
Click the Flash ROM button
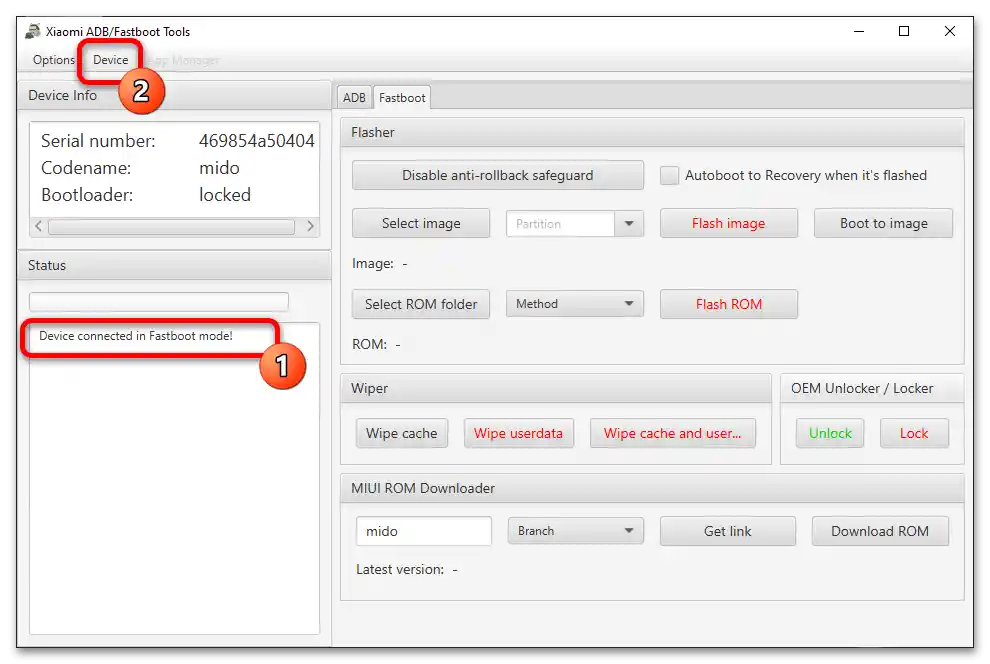click(x=729, y=304)
